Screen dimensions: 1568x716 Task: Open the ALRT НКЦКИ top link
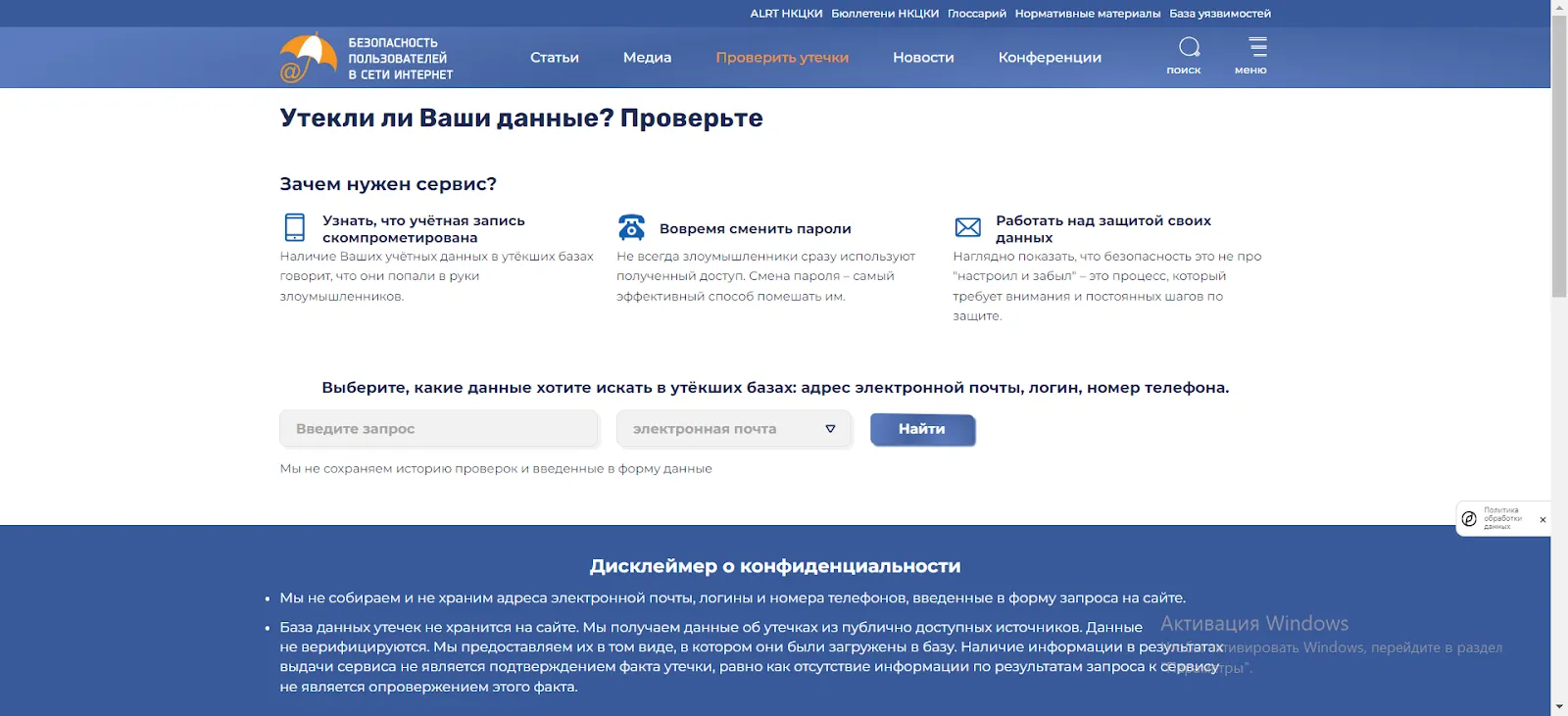786,14
